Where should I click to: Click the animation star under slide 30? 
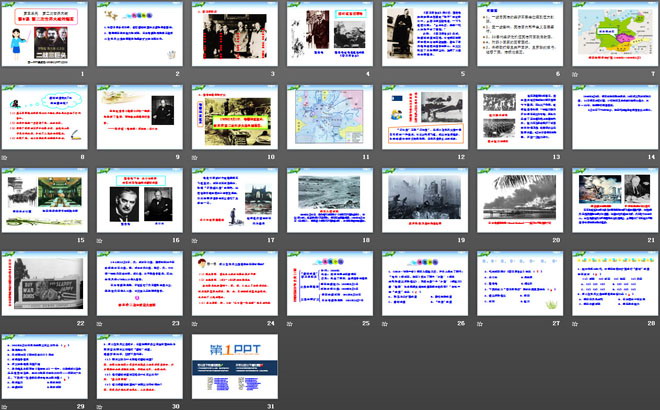(x=101, y=405)
